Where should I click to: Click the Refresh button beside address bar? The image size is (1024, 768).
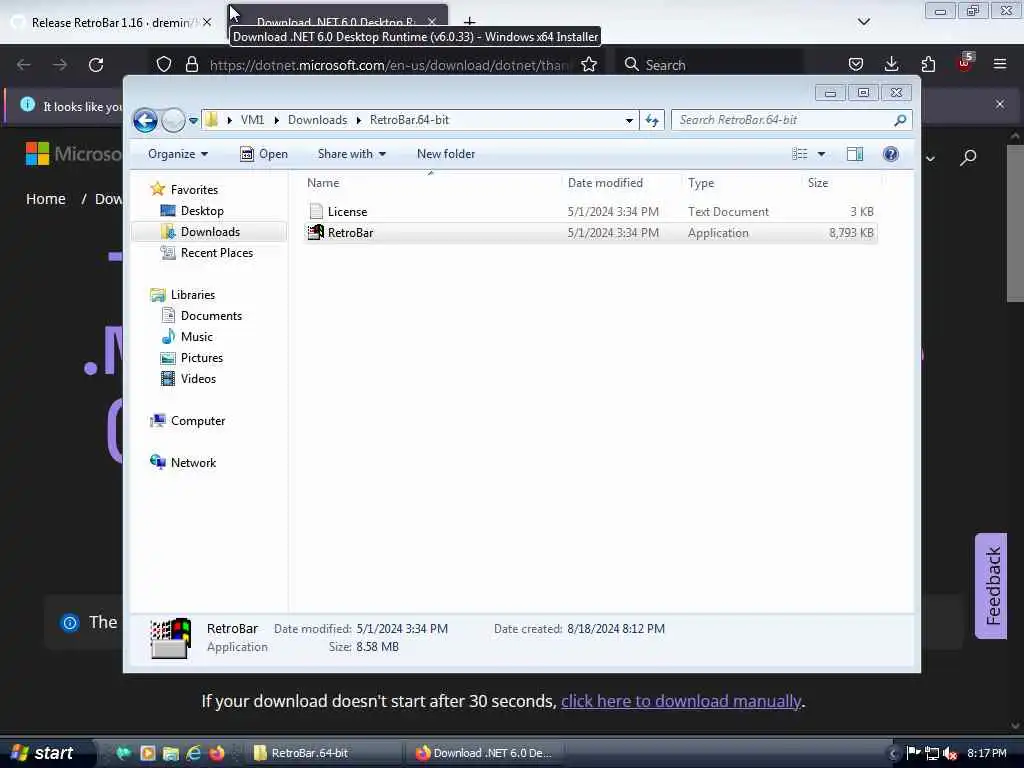[x=652, y=120]
